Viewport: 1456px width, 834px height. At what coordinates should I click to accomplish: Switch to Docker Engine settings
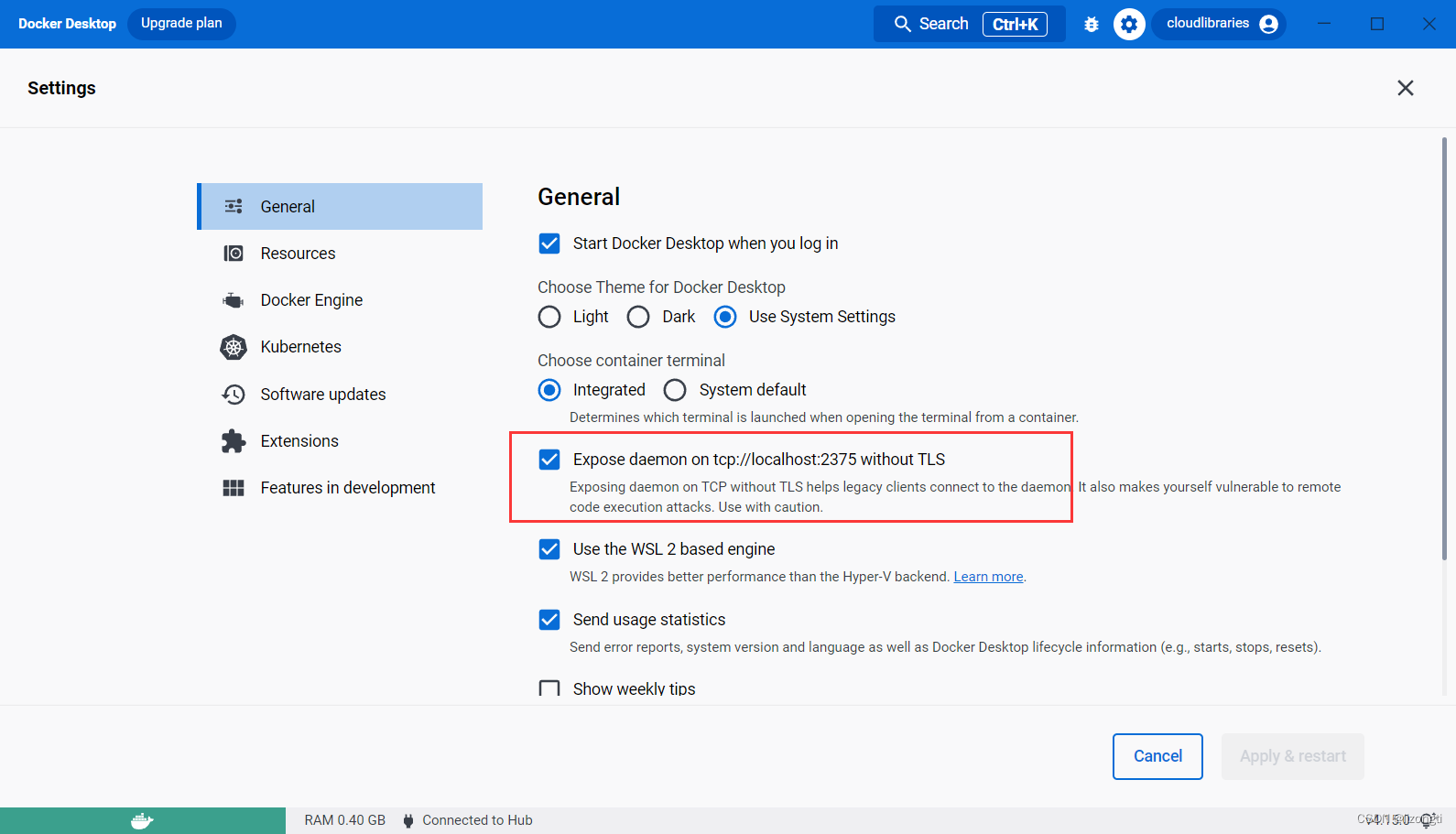[340, 300]
